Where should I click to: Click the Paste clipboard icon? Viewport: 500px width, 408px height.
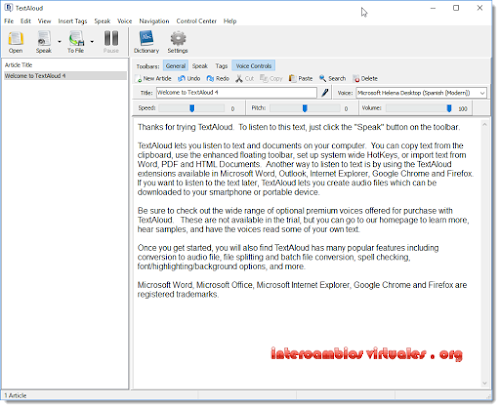click(x=301, y=79)
